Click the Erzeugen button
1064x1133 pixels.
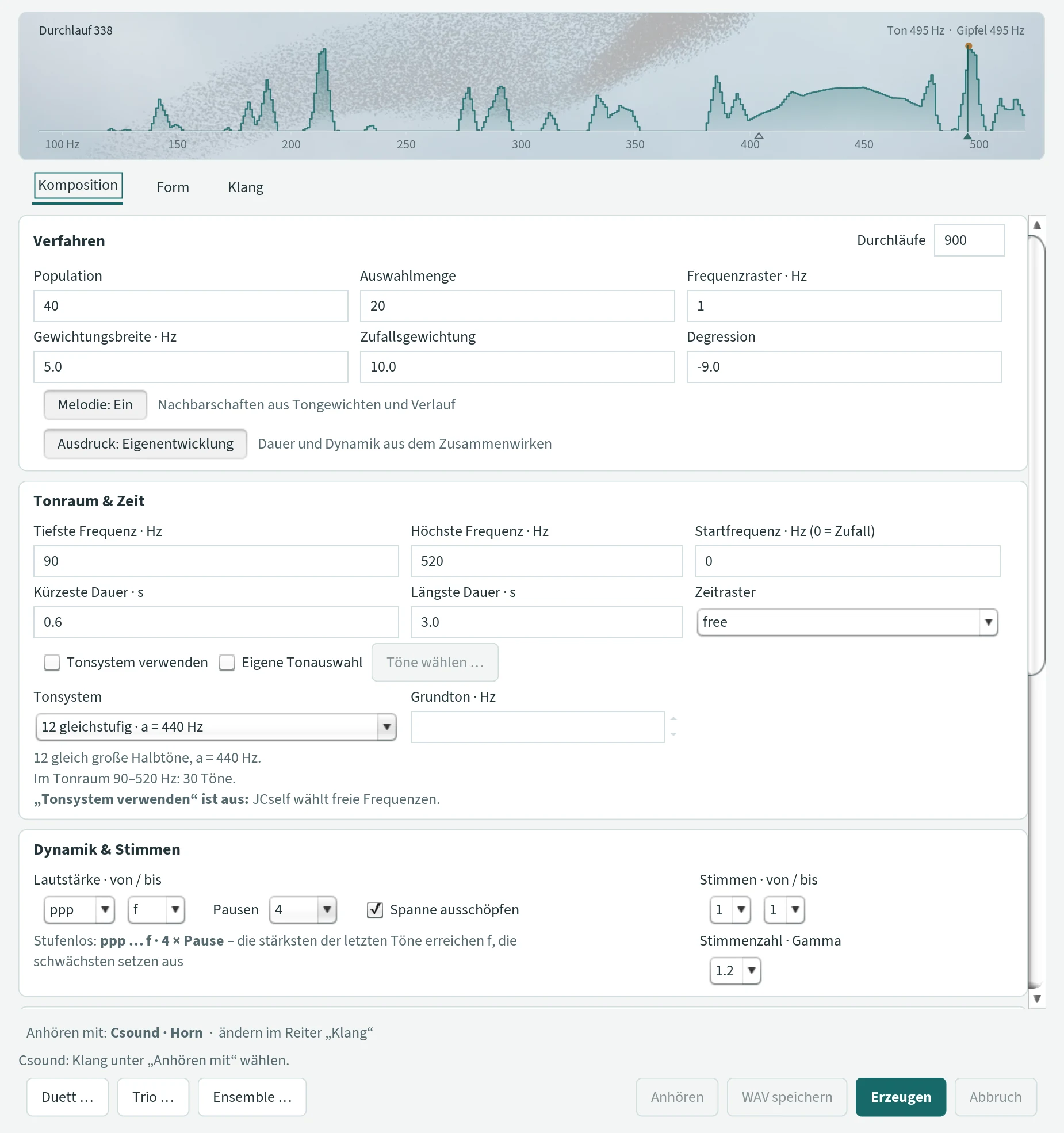coord(901,1097)
